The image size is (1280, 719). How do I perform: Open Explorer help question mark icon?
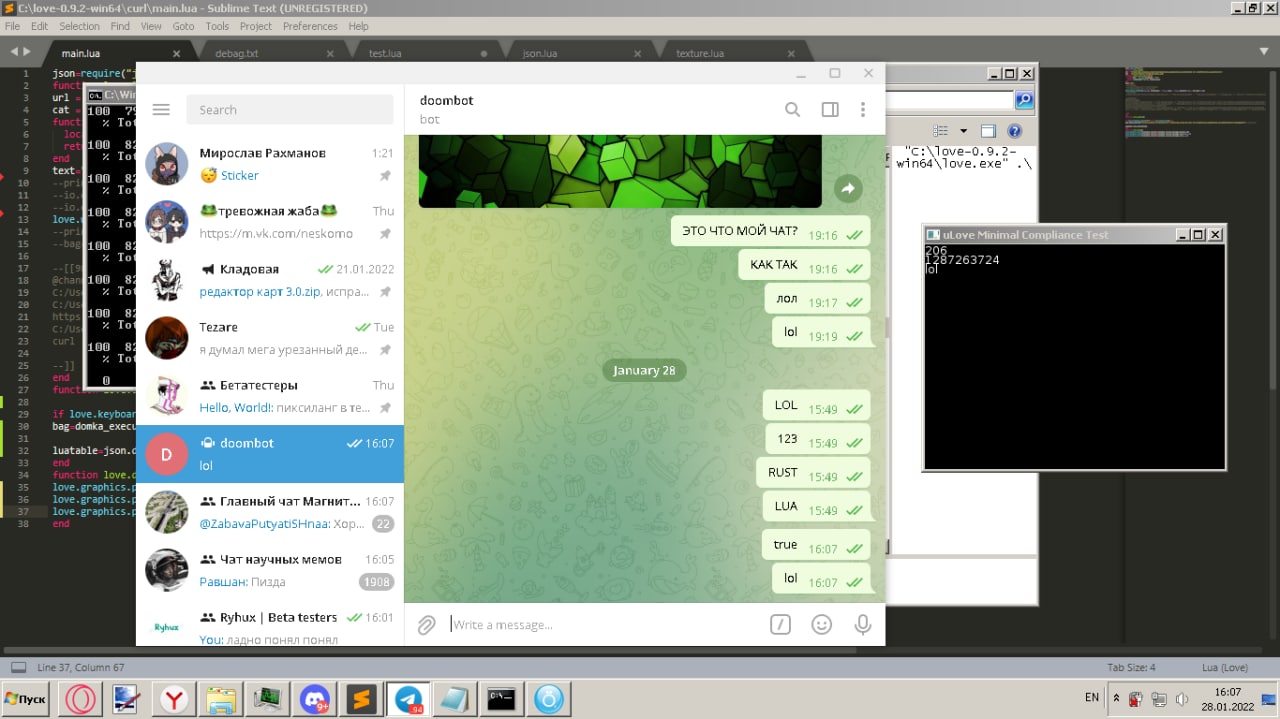pyautogui.click(x=1015, y=131)
